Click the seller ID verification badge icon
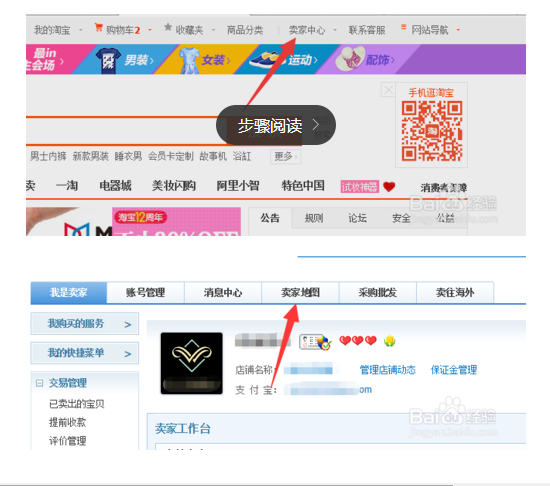Viewport: 550px width, 486px height. (315, 342)
